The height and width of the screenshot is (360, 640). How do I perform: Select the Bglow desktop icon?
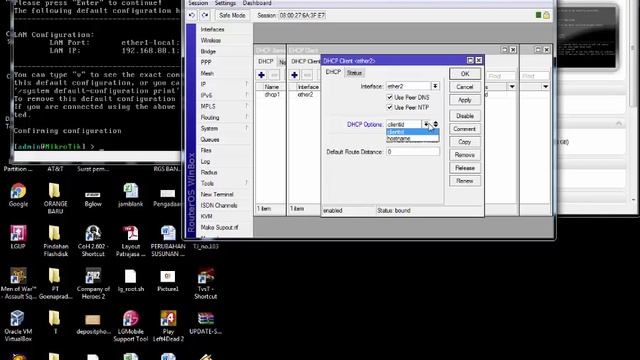point(93,194)
